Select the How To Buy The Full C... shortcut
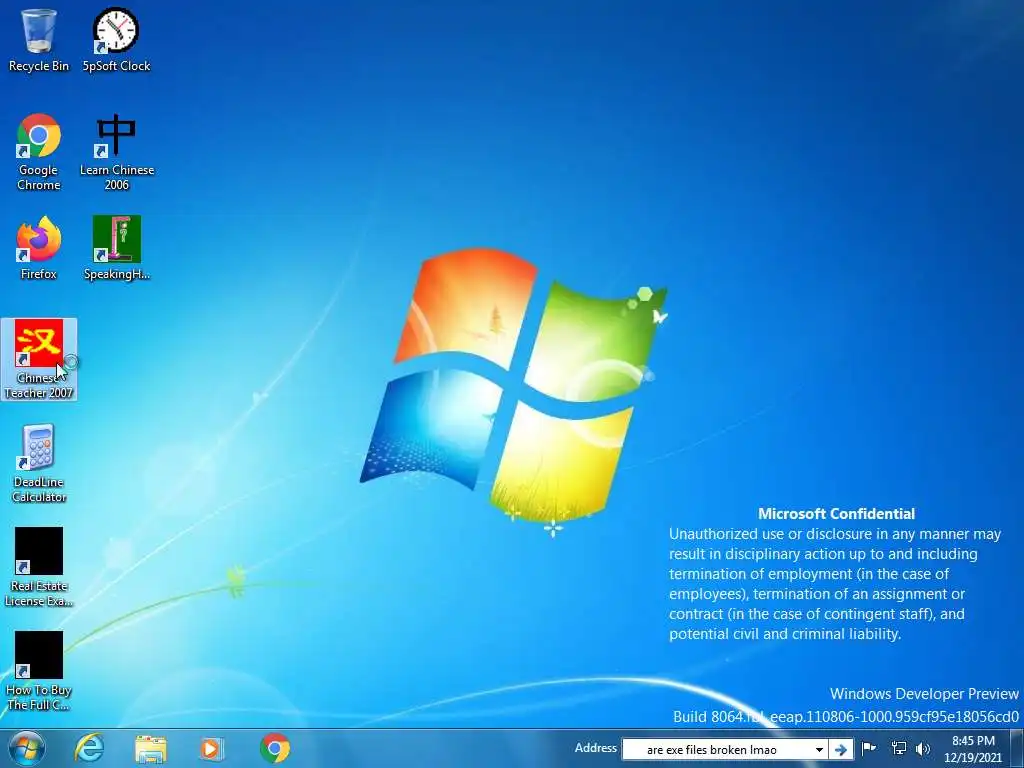 (39, 671)
